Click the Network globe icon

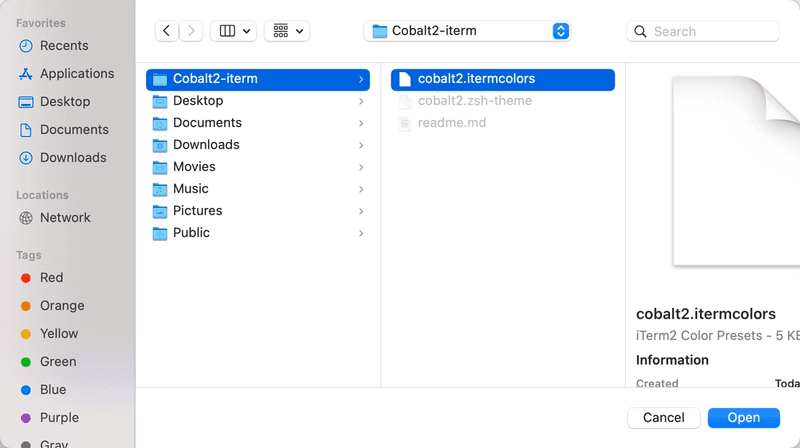(x=26, y=218)
